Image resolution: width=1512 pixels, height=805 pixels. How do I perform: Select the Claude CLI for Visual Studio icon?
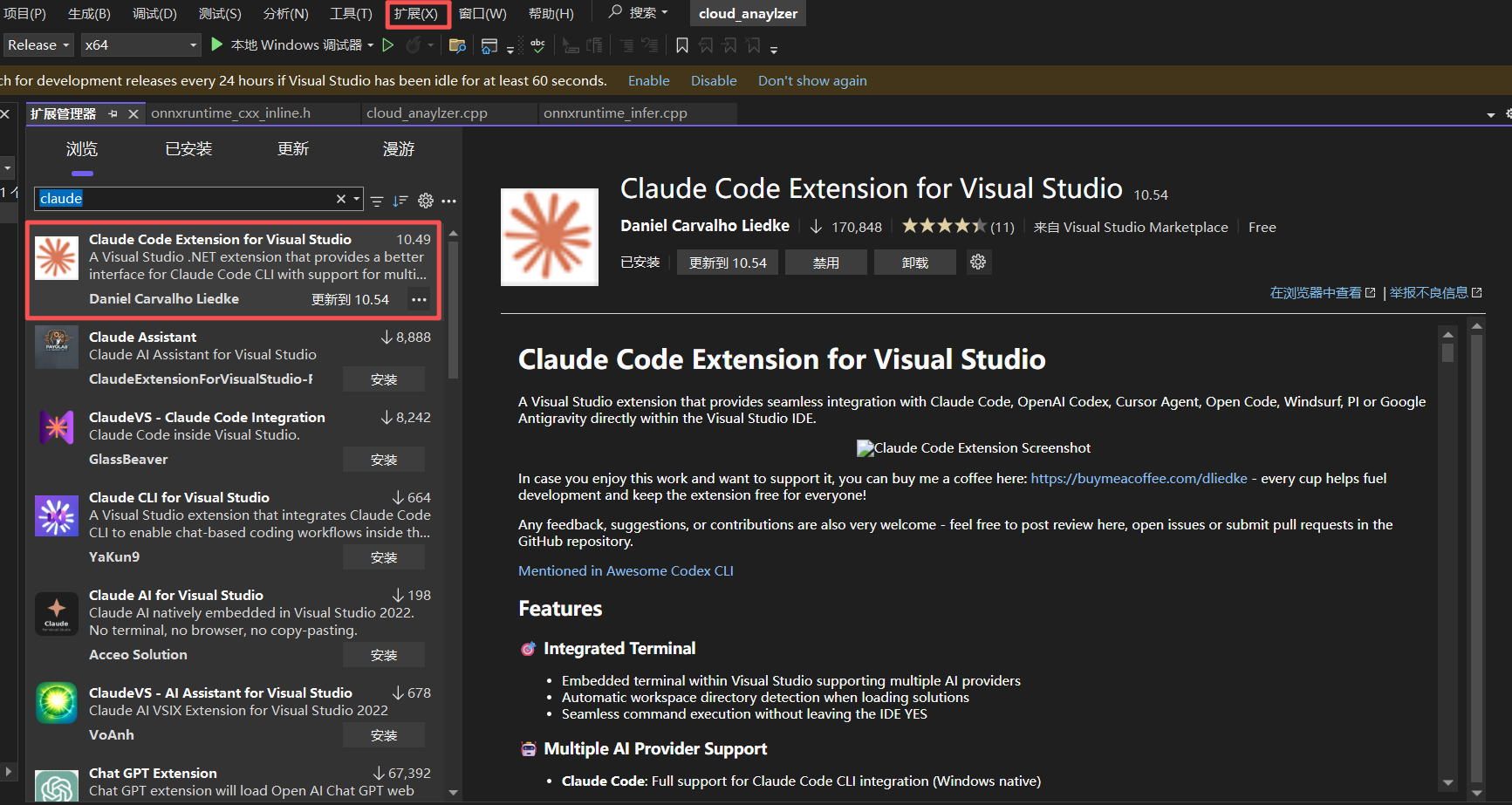pyautogui.click(x=57, y=515)
